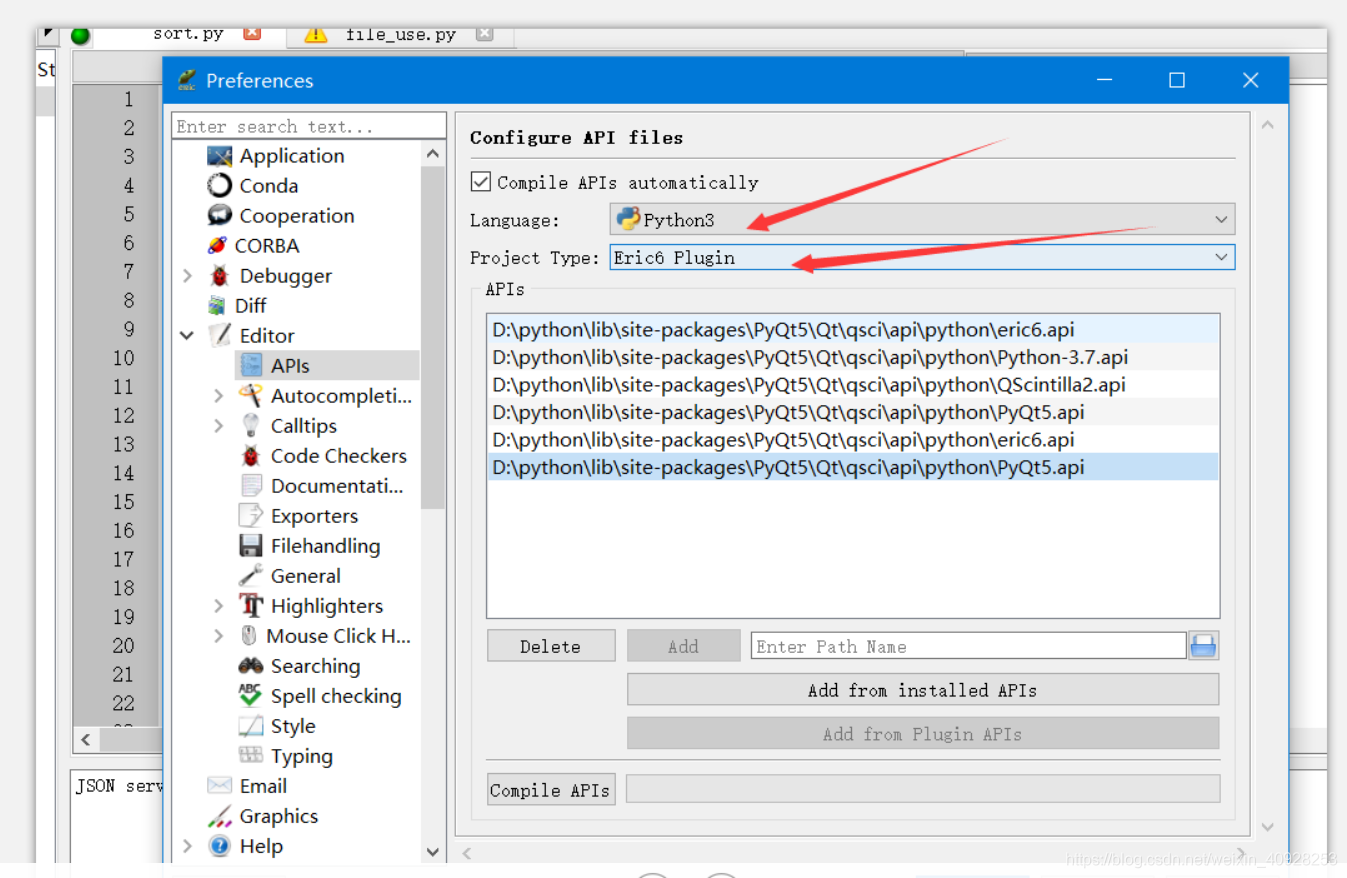This screenshot has height=878, width=1347.
Task: Click the APIs icon under Editor
Action: (251, 366)
